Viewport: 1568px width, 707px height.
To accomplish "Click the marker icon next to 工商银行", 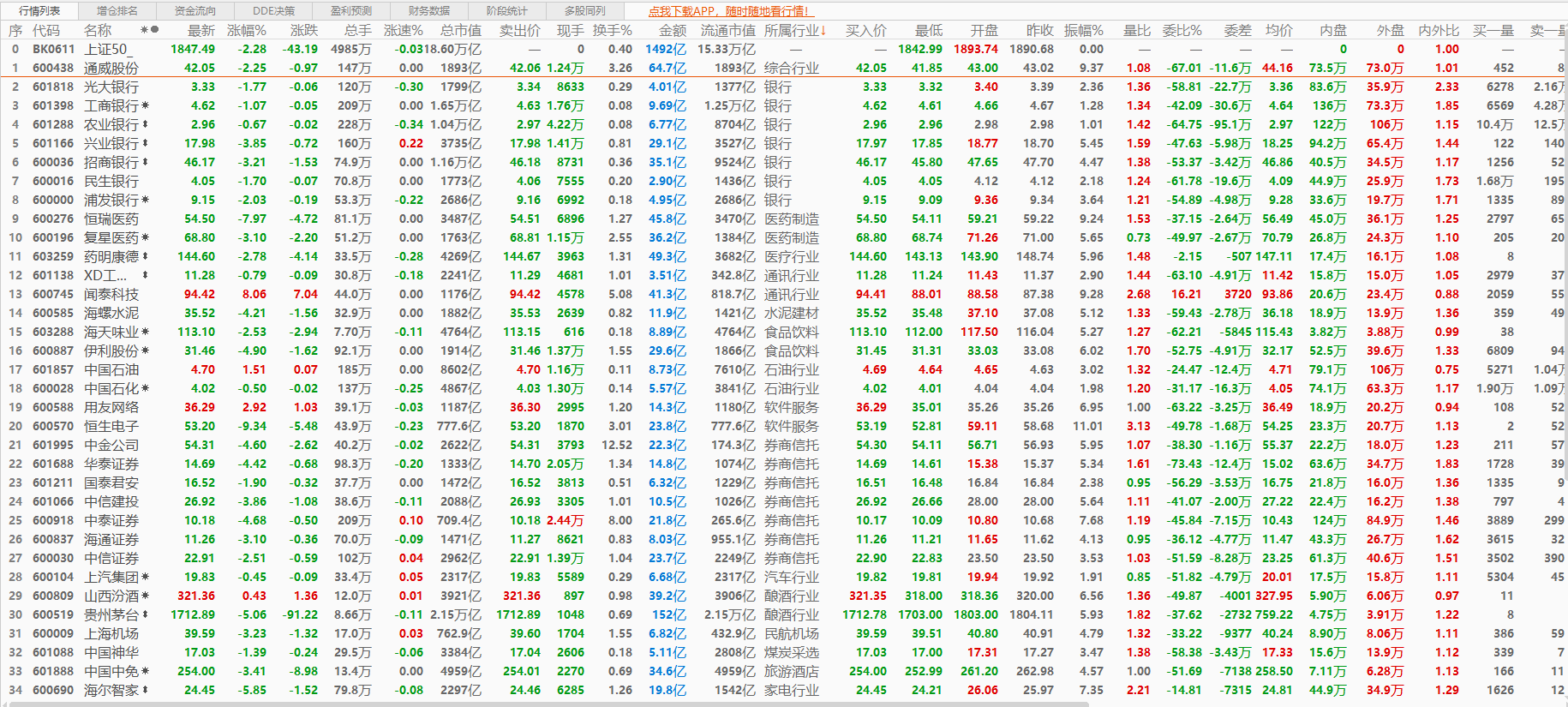I will click(146, 105).
